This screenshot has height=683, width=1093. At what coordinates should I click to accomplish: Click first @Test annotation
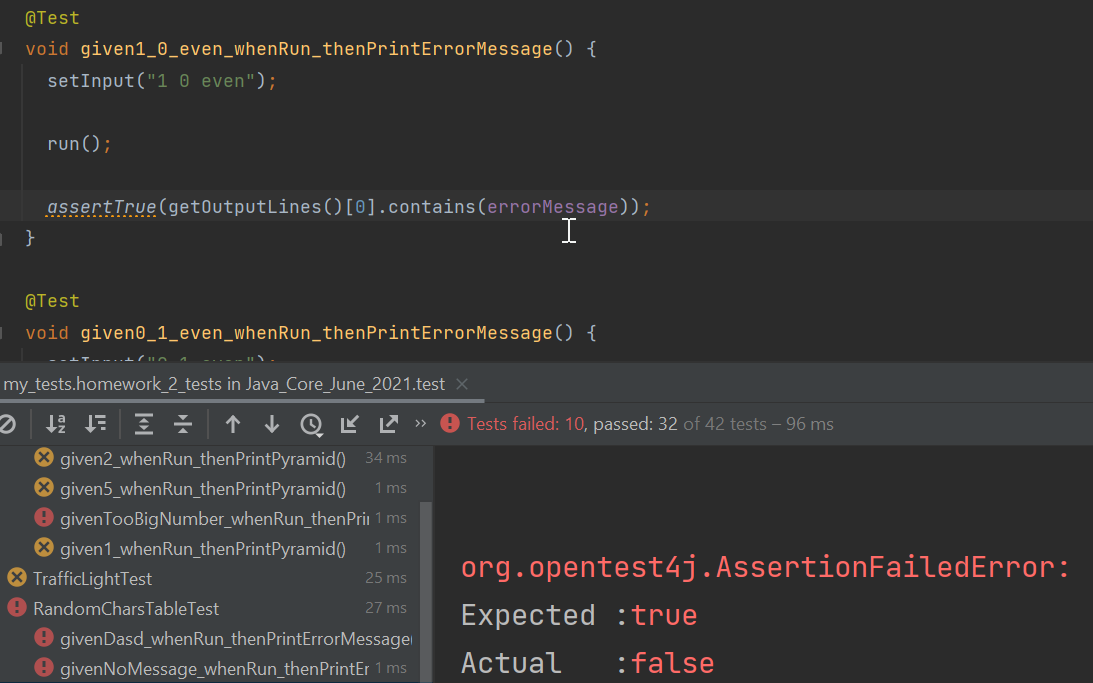click(x=52, y=18)
